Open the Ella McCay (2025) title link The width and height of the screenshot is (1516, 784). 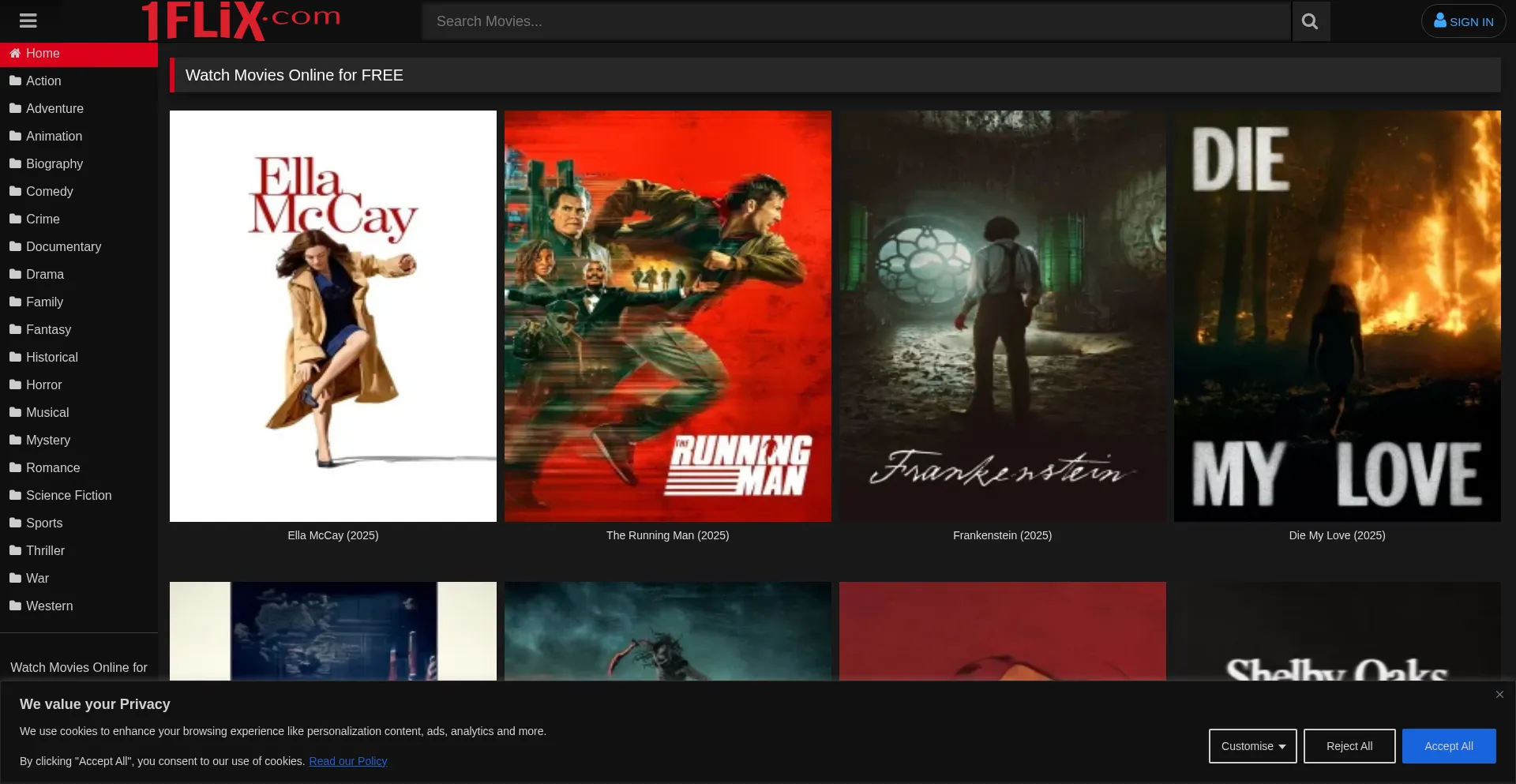[x=333, y=535]
